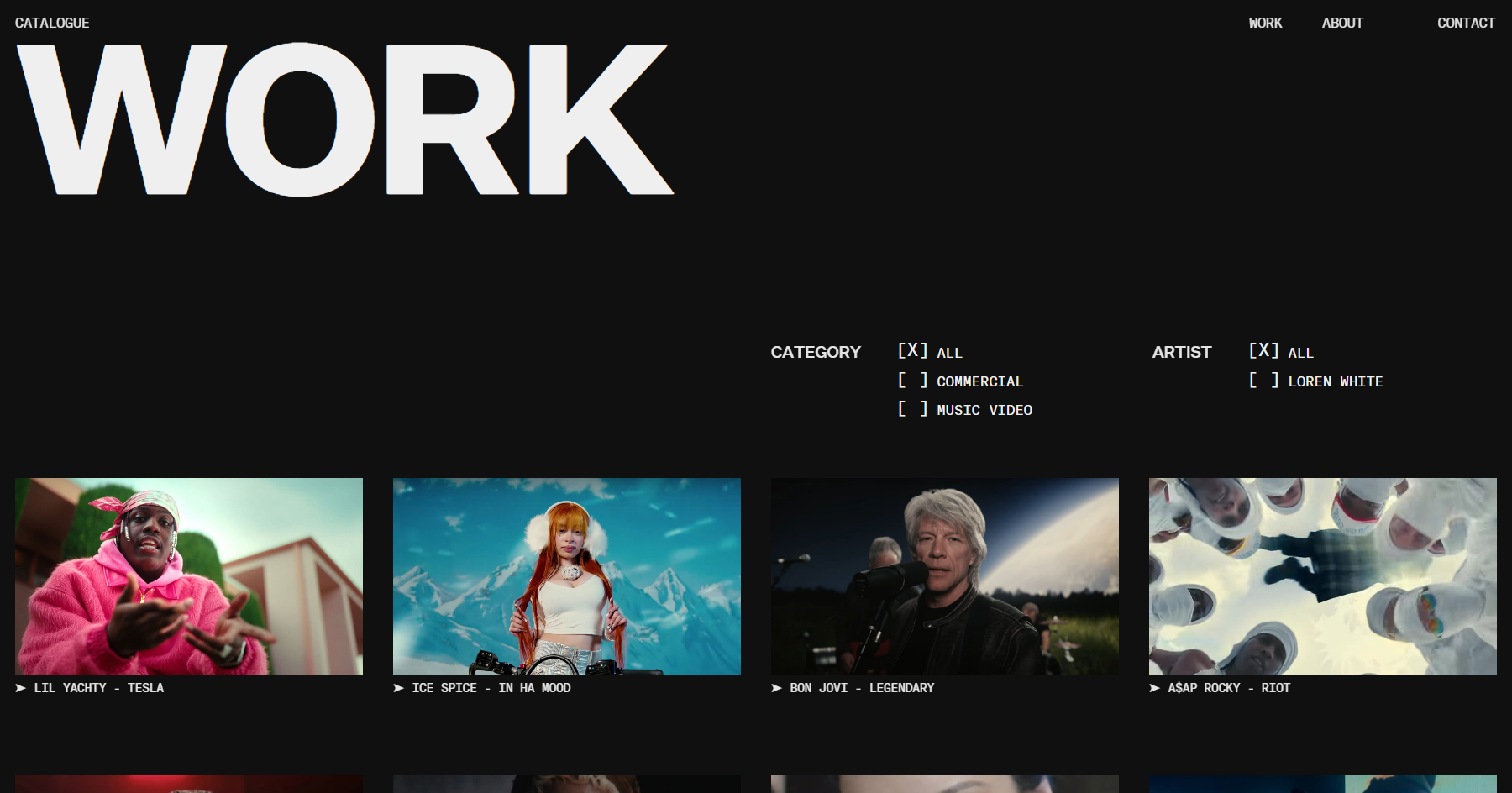Screen dimensions: 1512x793
Task: Click the arrow icon beside A$AP Rocky caption
Action: (x=1155, y=688)
